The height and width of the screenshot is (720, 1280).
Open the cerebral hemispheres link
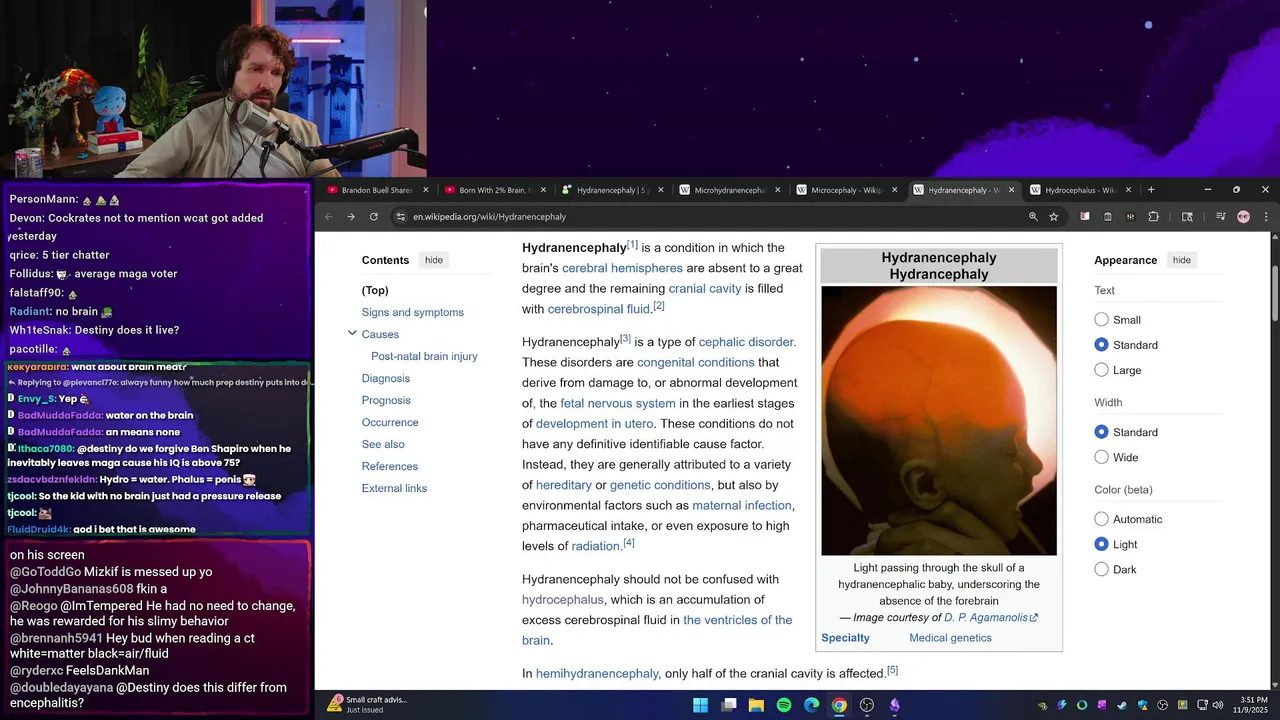(622, 268)
